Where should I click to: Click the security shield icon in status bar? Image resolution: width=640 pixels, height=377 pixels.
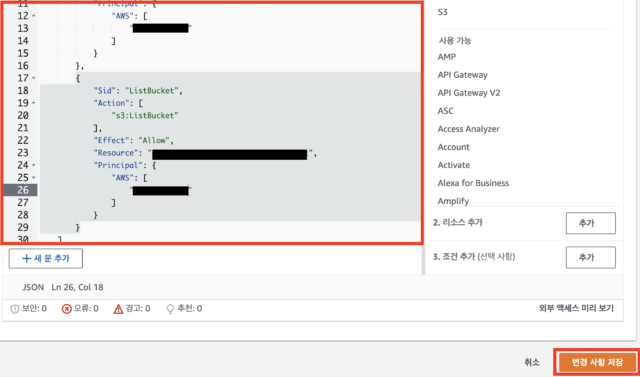[x=14, y=309]
